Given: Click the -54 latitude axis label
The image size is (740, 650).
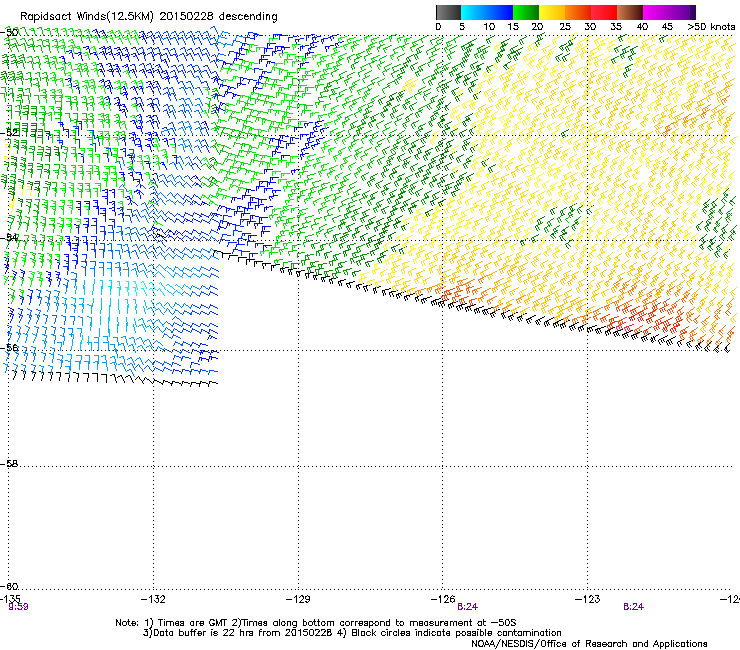Looking at the screenshot, I should coord(9,237).
